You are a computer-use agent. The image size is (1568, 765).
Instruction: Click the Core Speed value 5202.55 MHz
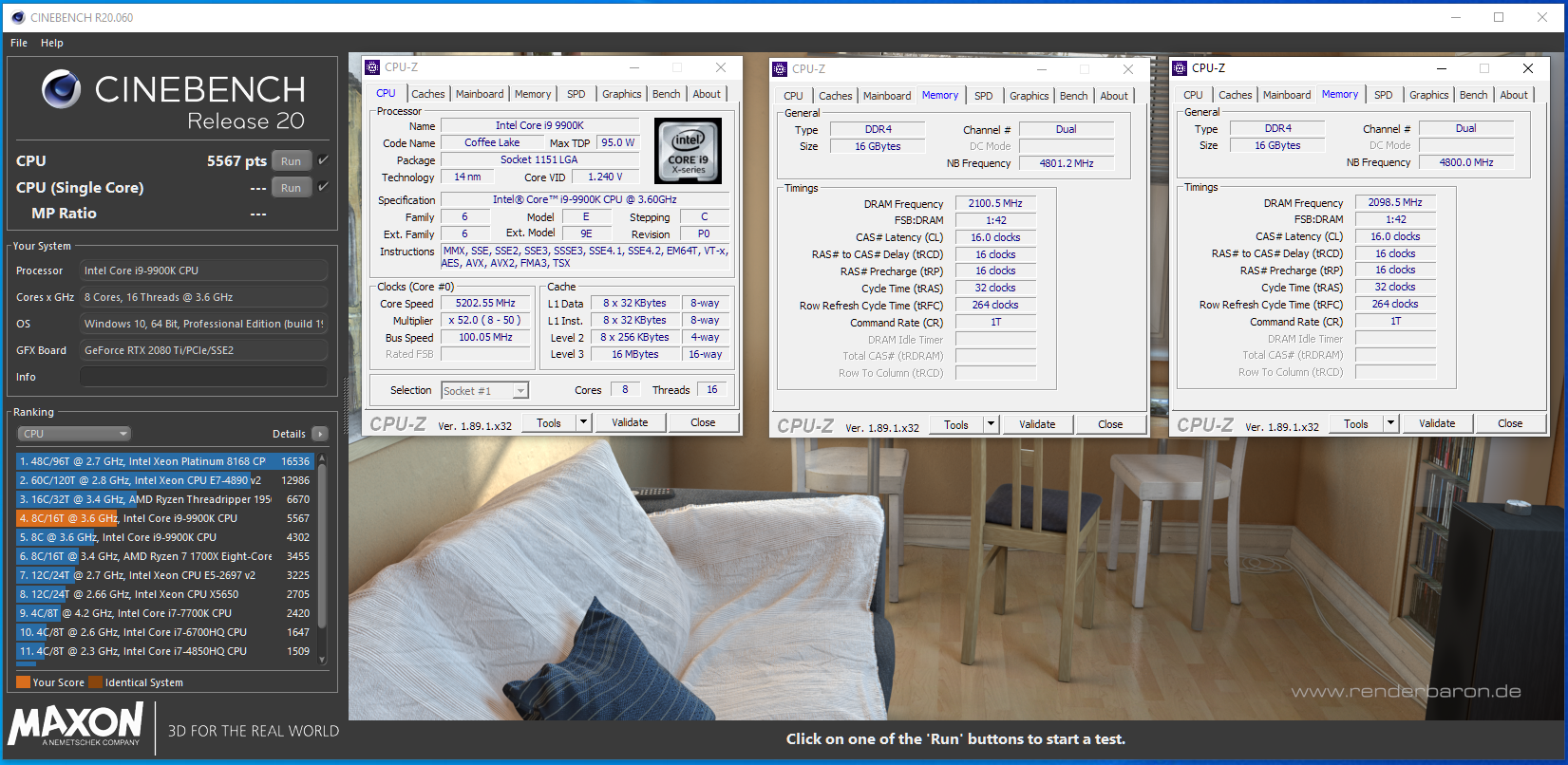click(x=485, y=304)
